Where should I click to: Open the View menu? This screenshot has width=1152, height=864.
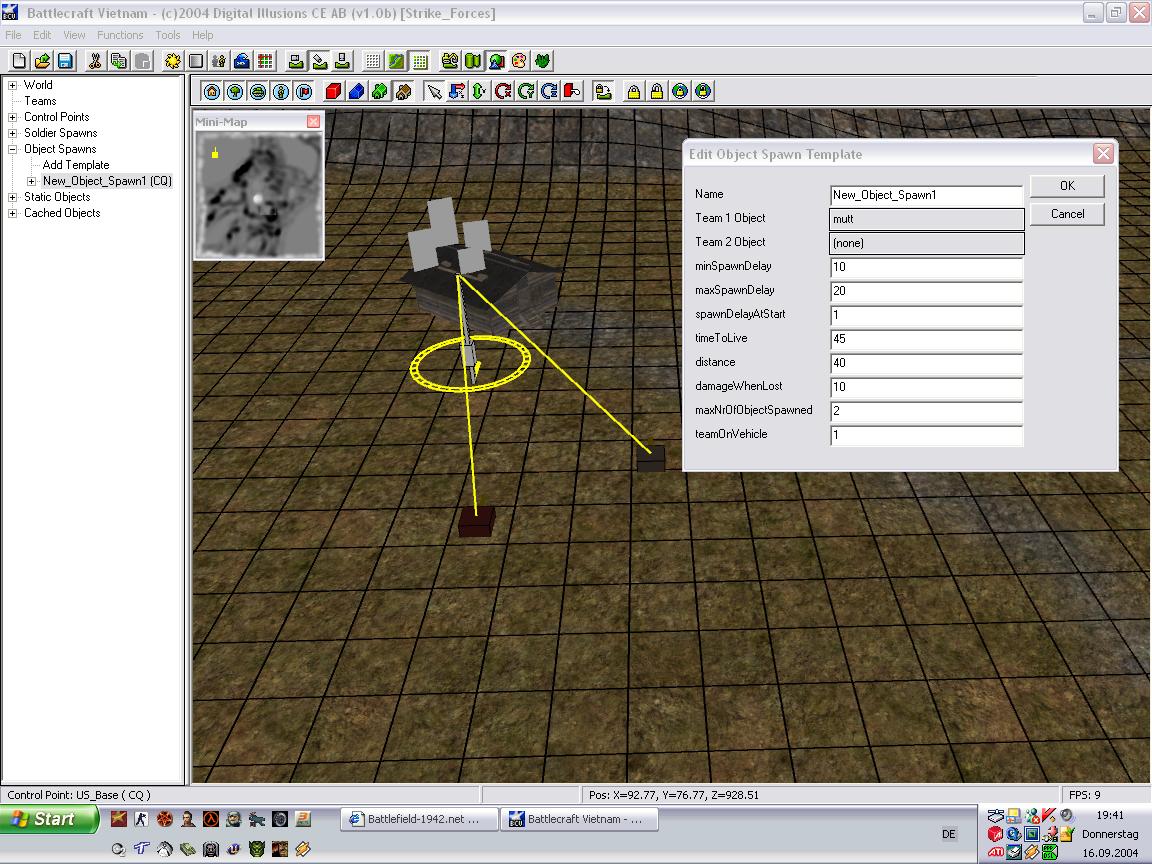tap(74, 35)
